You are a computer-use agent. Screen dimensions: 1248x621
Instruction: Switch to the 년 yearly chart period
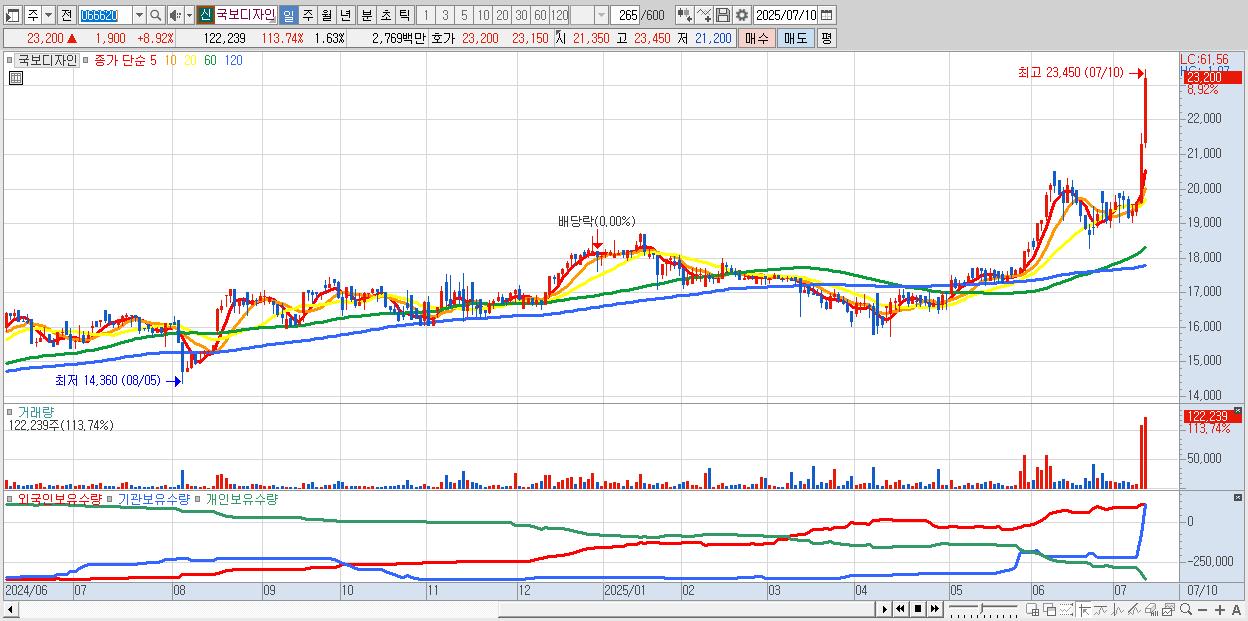(345, 15)
